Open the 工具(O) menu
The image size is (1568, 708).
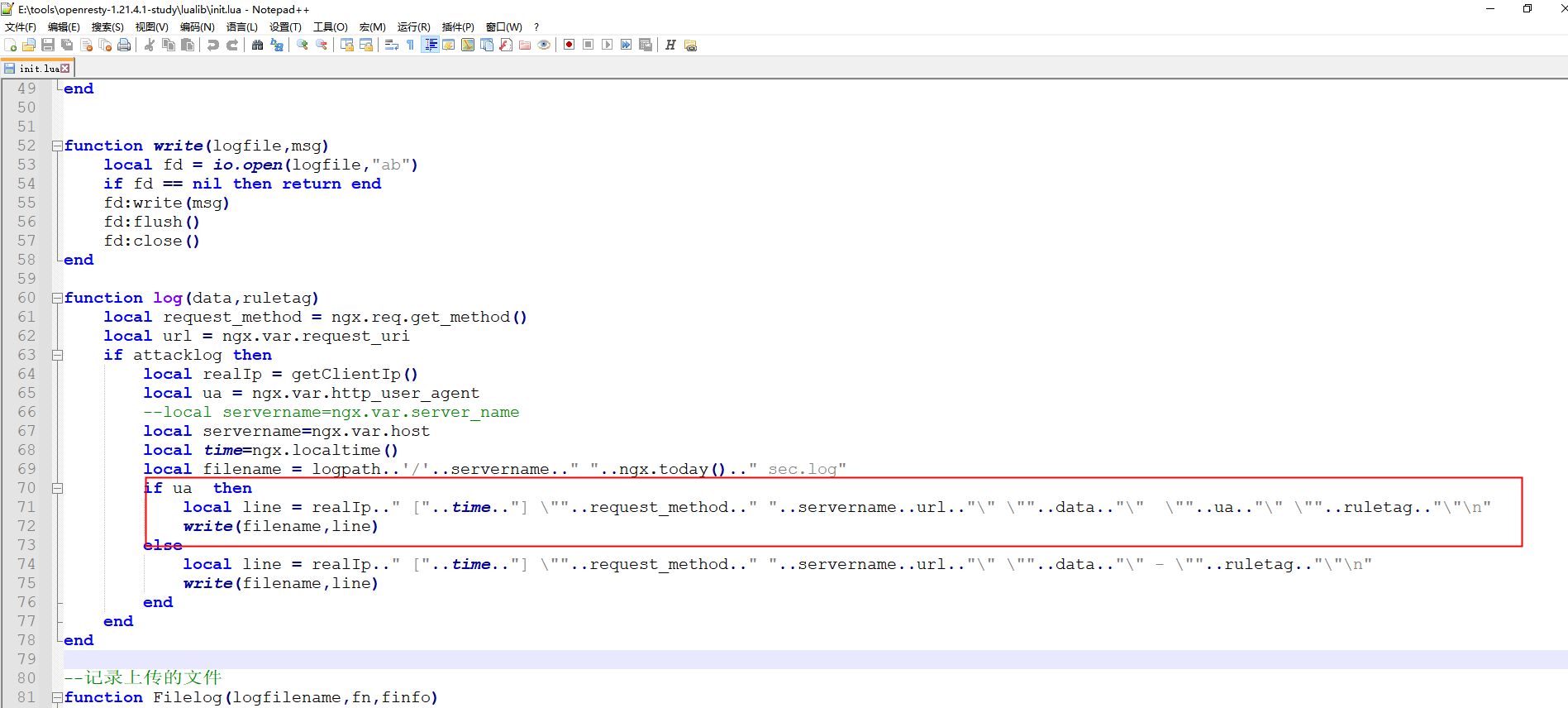point(331,27)
